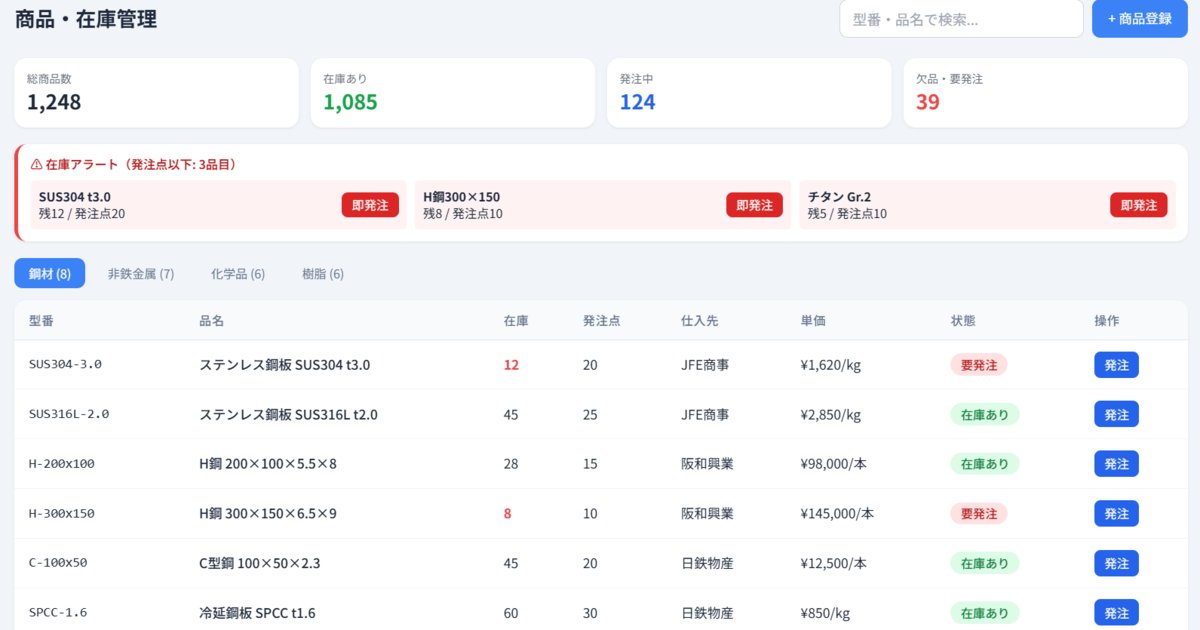Click model number C-100x50
Image resolution: width=1200 pixels, height=630 pixels.
(x=58, y=563)
